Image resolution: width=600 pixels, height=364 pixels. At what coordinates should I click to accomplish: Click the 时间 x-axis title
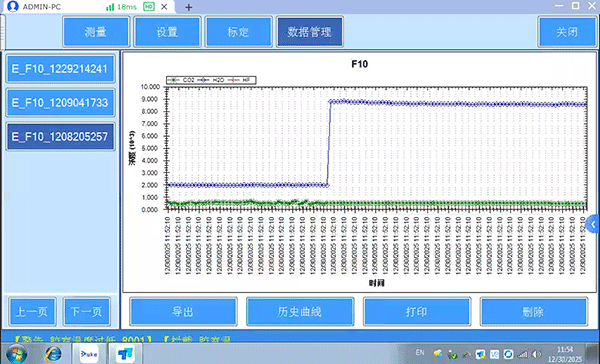click(x=377, y=283)
